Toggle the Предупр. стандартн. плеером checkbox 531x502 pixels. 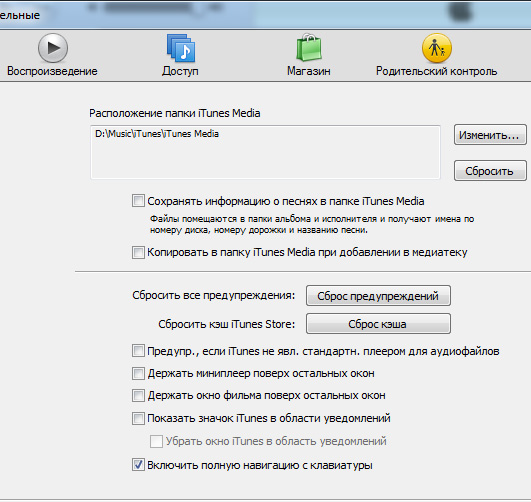point(138,351)
